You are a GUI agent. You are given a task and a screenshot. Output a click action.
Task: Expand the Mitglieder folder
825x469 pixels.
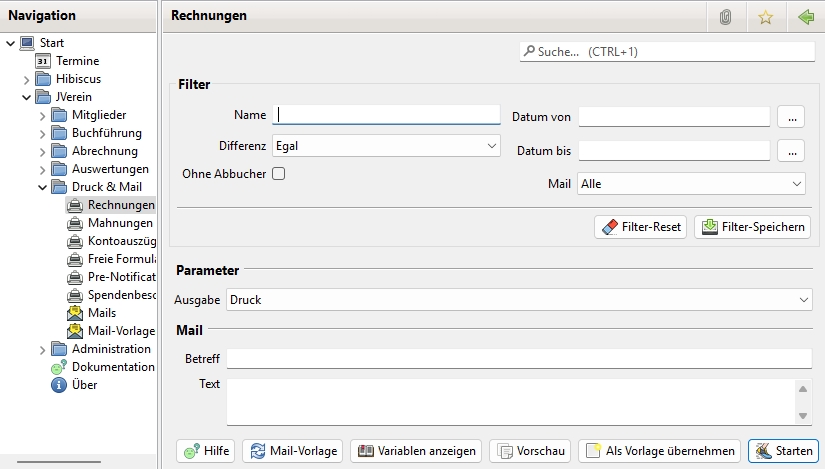43,115
